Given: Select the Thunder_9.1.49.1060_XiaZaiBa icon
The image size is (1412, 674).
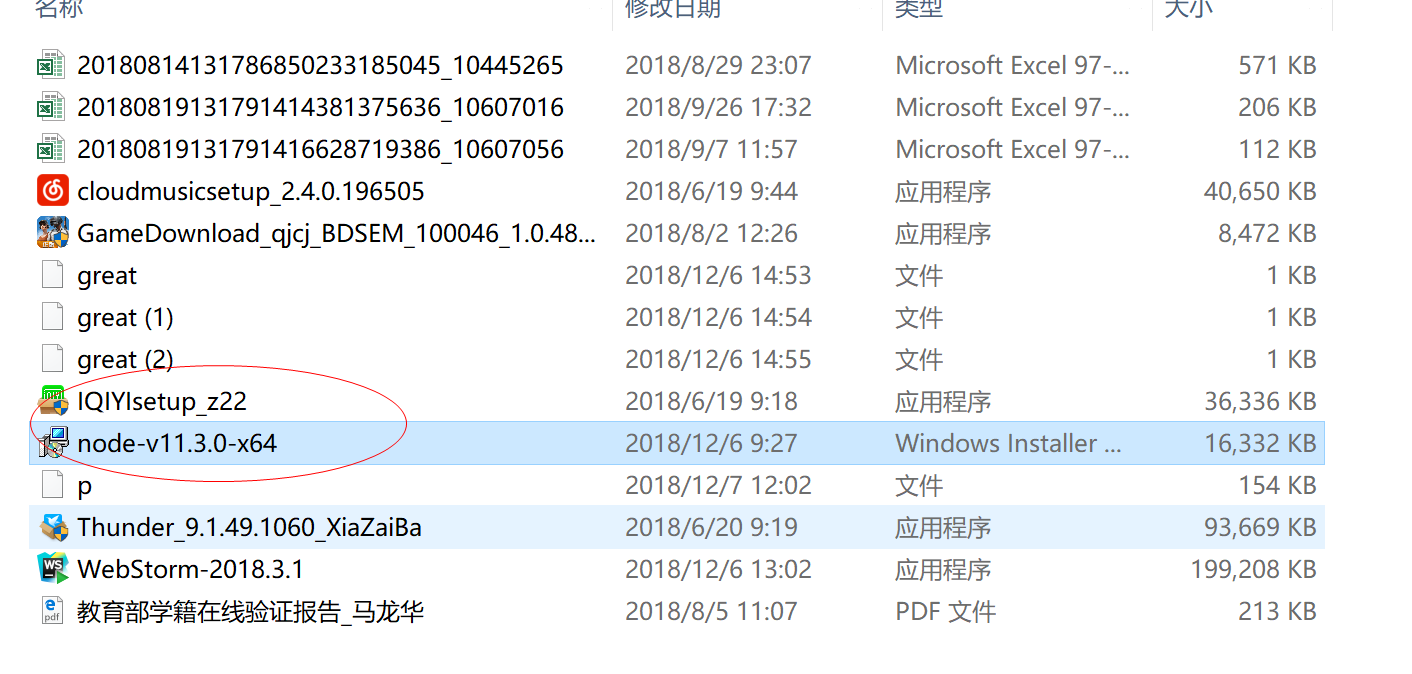Looking at the screenshot, I should pos(52,526).
